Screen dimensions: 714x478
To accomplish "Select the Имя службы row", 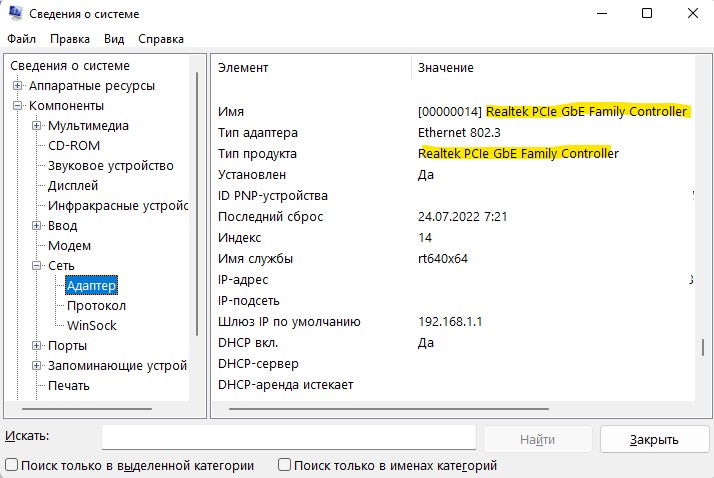I will pyautogui.click(x=453, y=259).
